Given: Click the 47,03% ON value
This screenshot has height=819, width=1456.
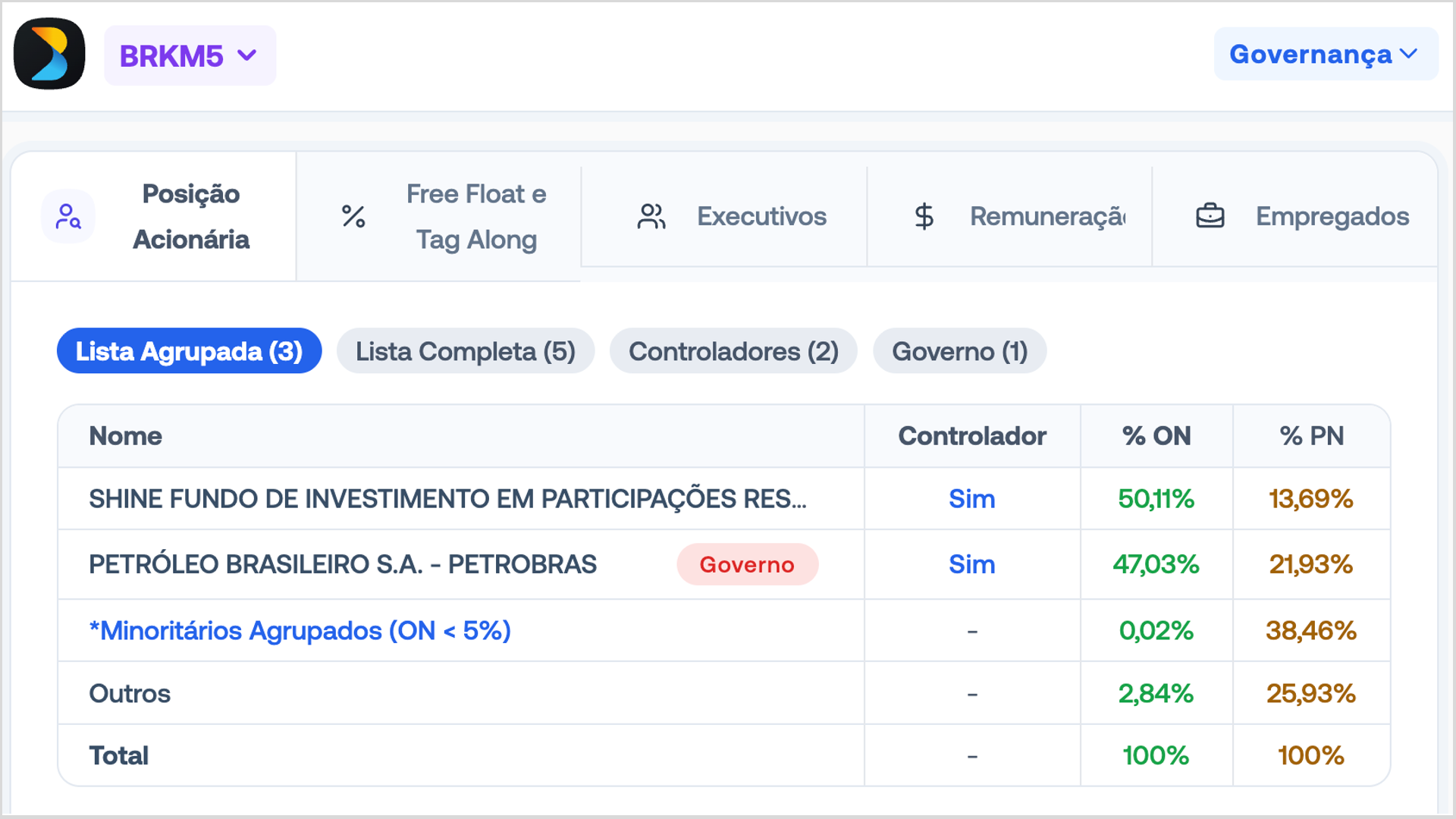Looking at the screenshot, I should pos(1156,564).
